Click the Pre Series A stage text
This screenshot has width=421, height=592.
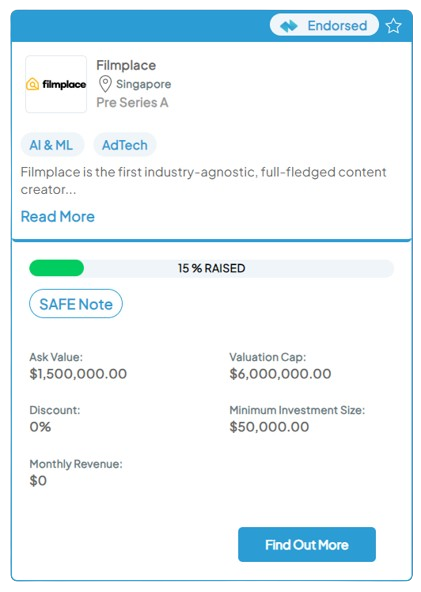(132, 102)
